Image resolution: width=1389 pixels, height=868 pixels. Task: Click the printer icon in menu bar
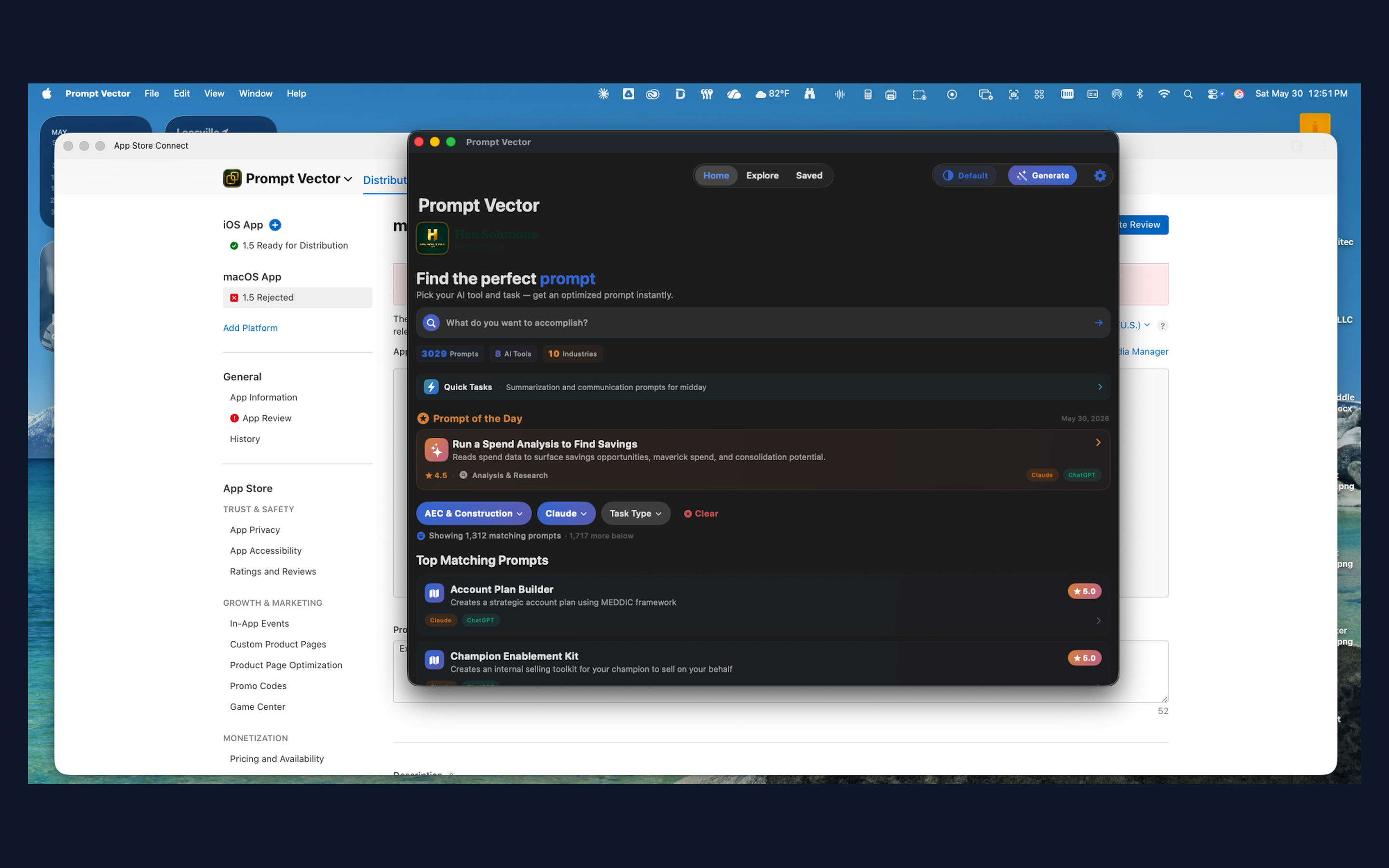pos(891,94)
